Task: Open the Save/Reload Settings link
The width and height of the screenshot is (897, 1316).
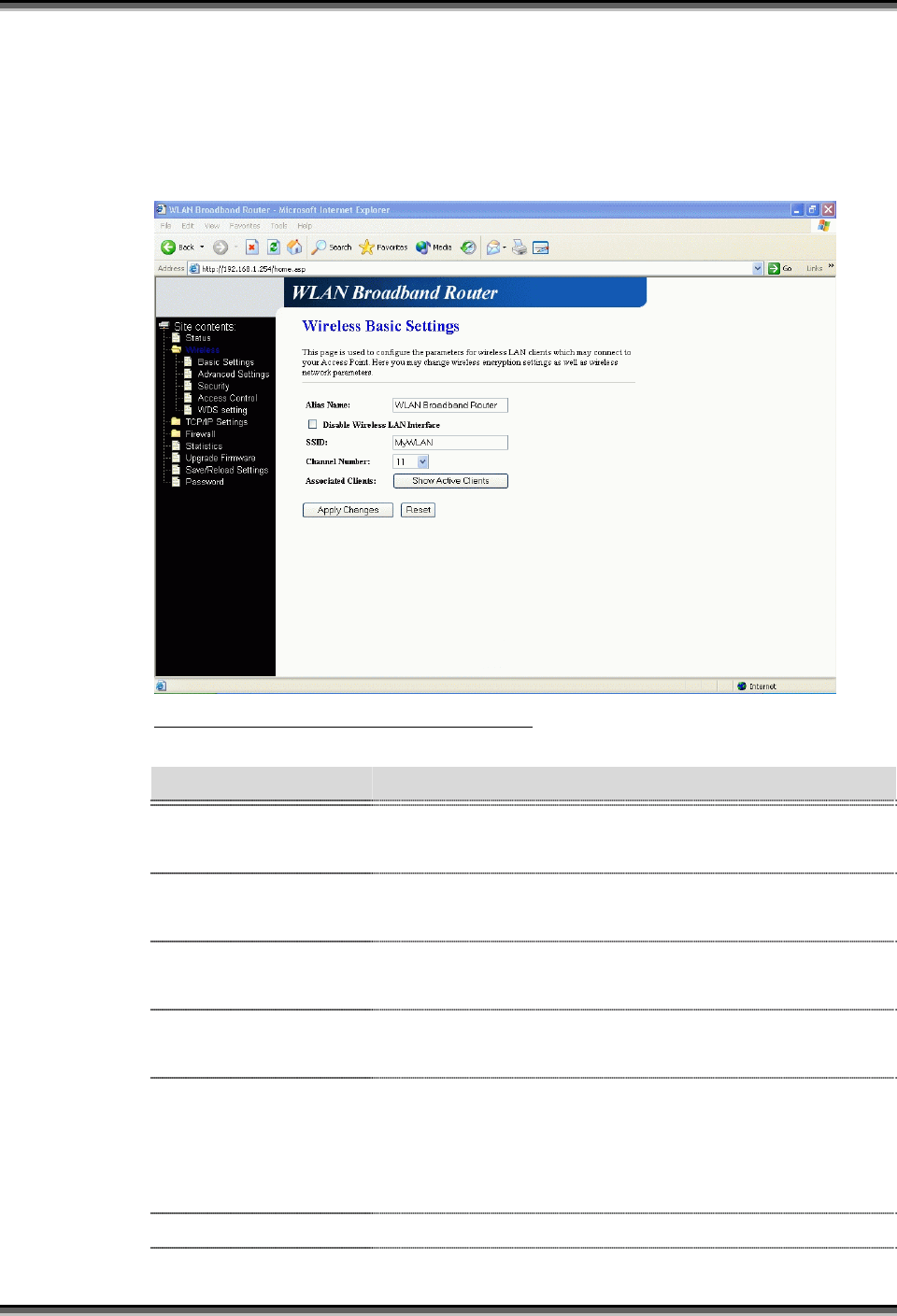Action: pos(227,470)
